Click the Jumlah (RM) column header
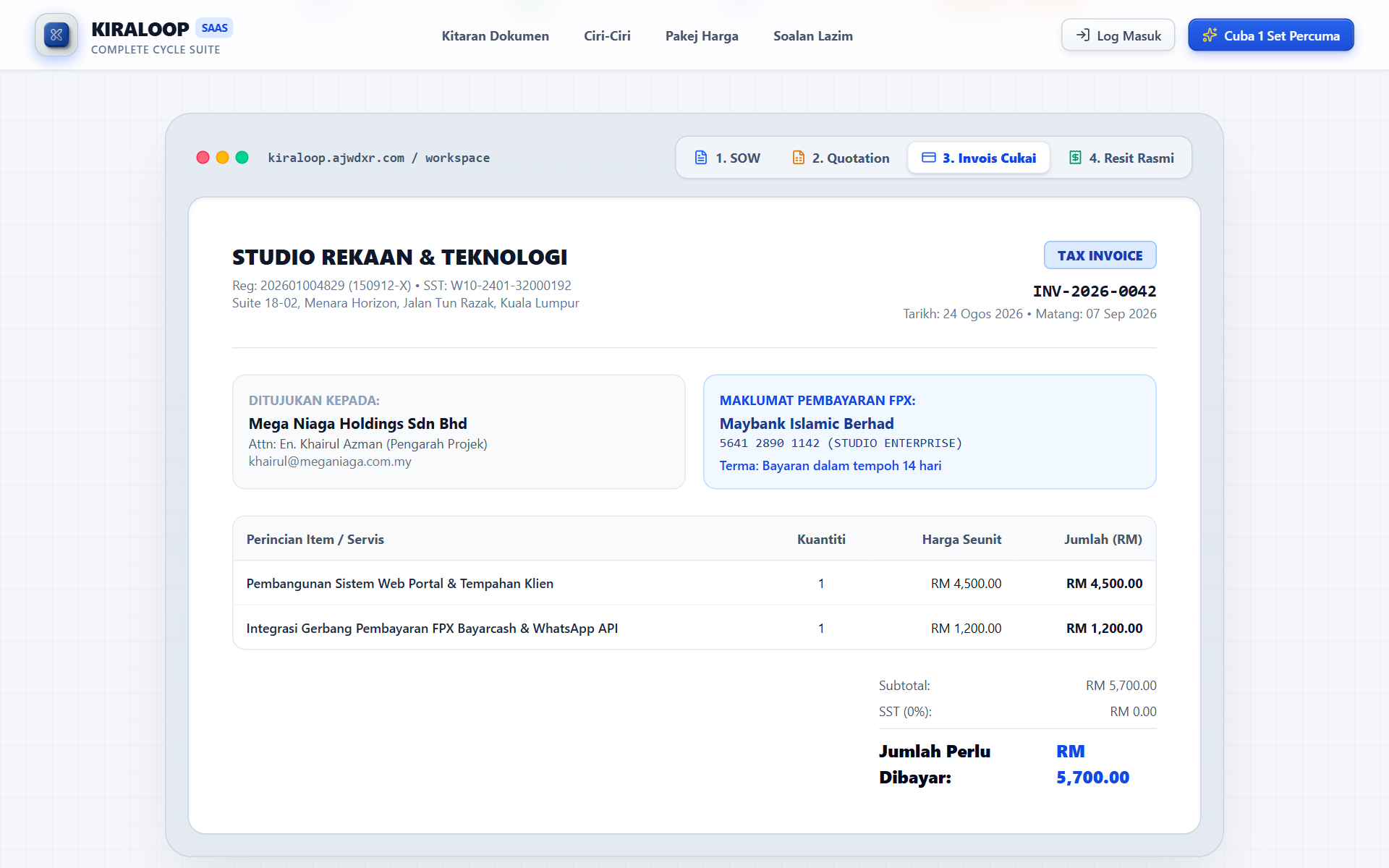Screen dimensions: 1389x868 [1103, 540]
